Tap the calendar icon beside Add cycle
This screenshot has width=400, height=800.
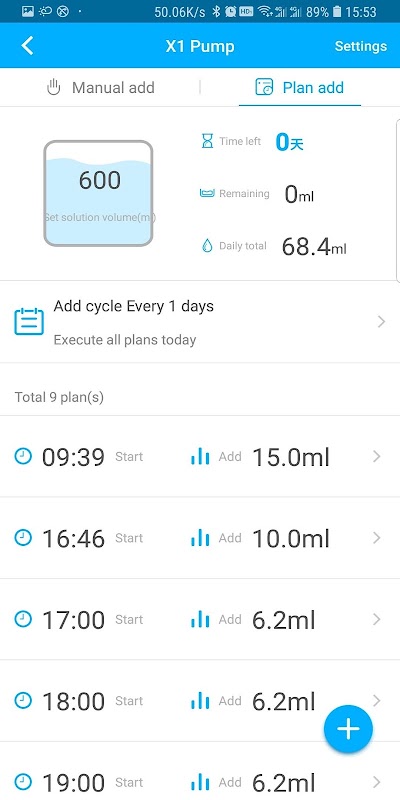point(29,321)
